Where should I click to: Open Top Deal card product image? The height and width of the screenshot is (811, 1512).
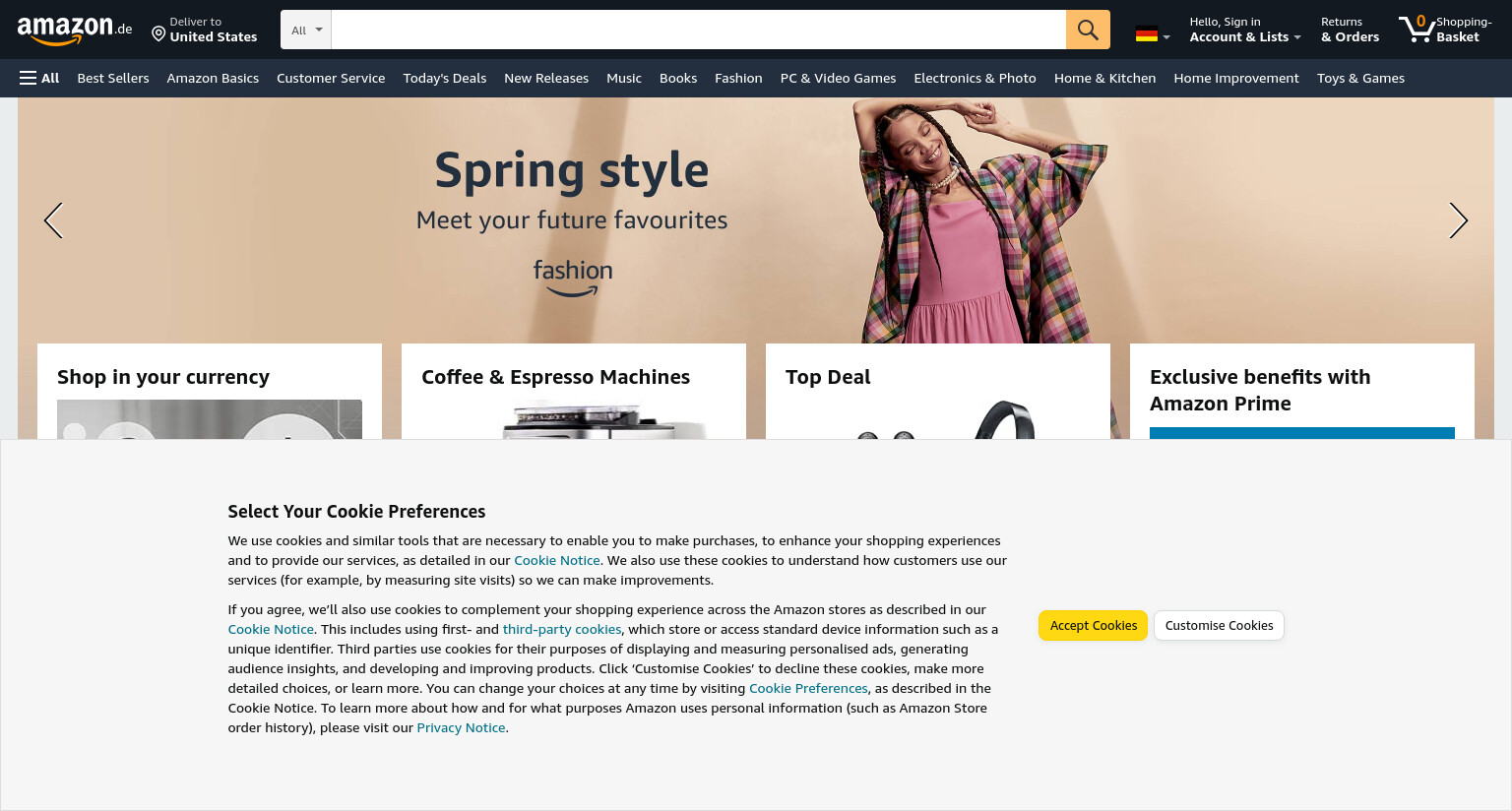pos(938,419)
